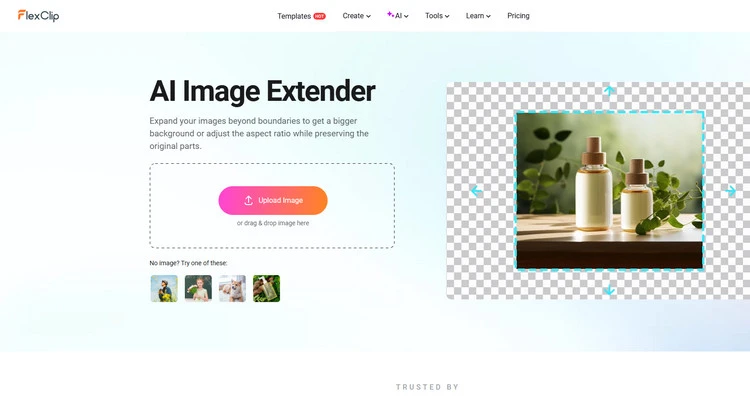Click the dashed drag & drop upload area

[x=272, y=206]
